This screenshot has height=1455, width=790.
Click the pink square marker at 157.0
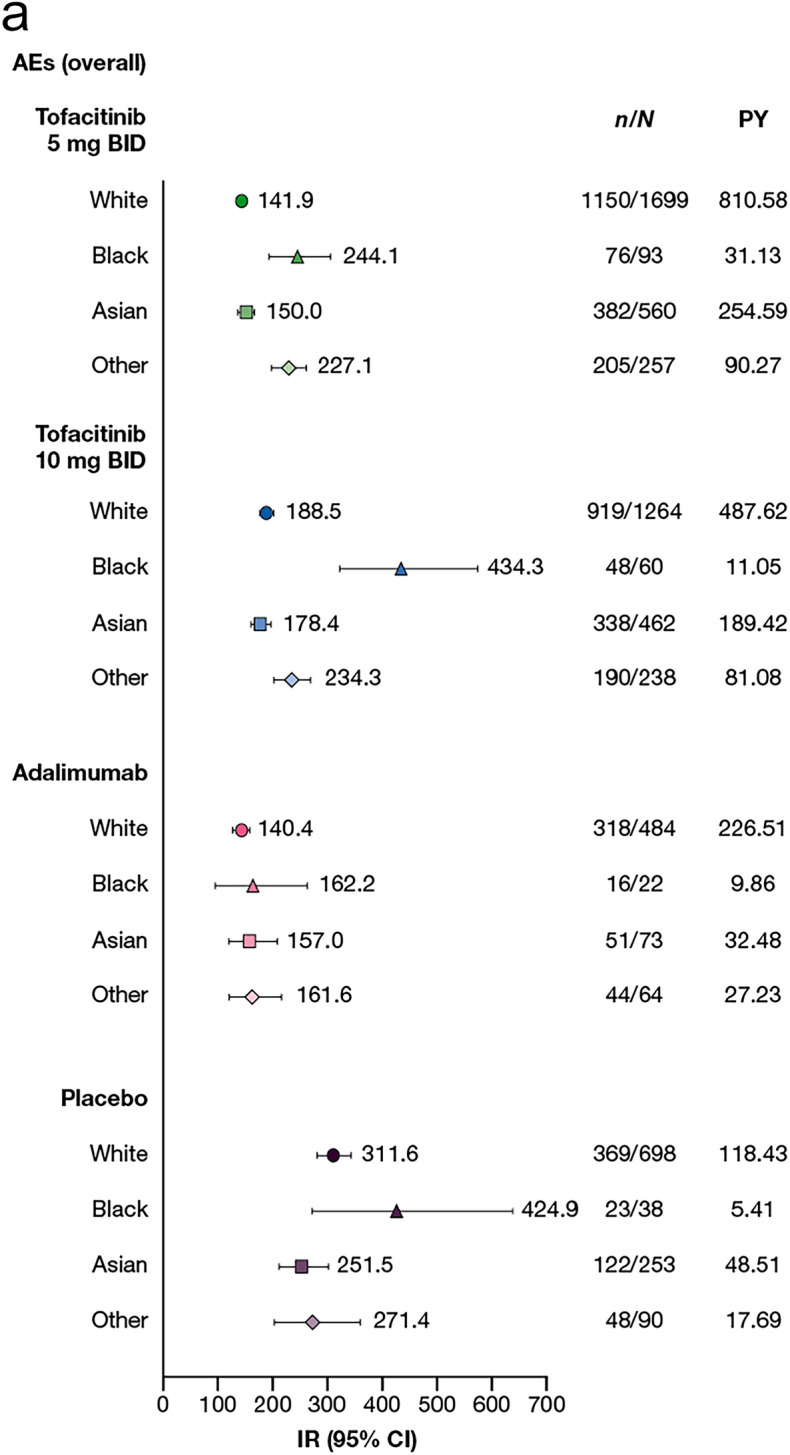249,941
